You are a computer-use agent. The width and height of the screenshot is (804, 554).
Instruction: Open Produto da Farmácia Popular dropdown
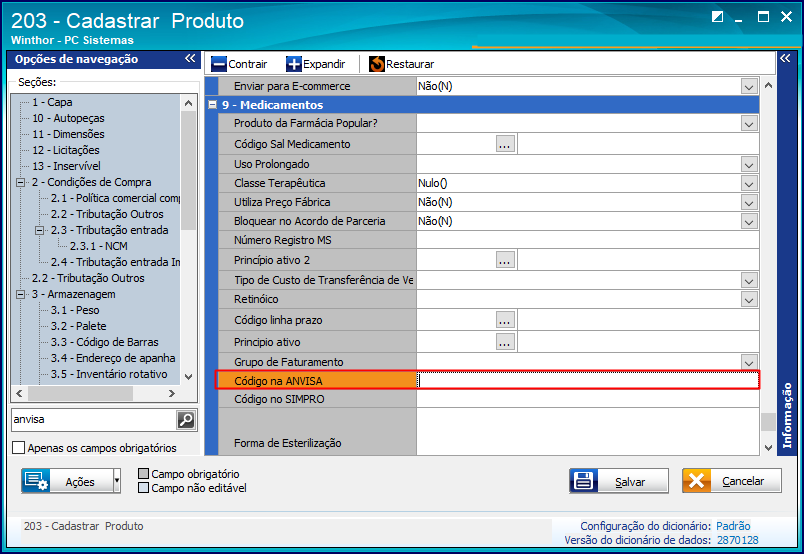(x=749, y=123)
